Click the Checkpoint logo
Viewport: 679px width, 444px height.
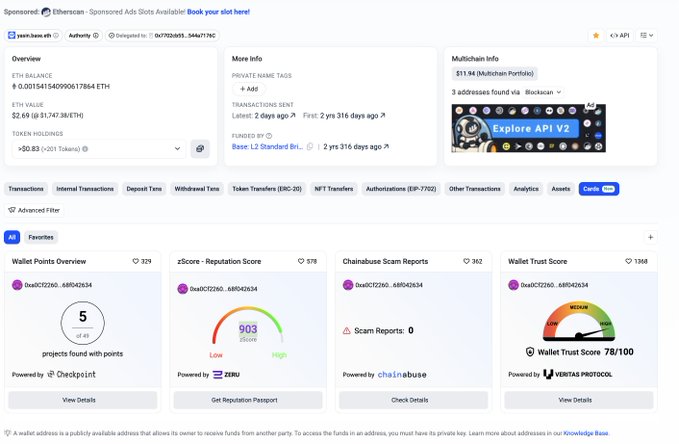[71, 374]
